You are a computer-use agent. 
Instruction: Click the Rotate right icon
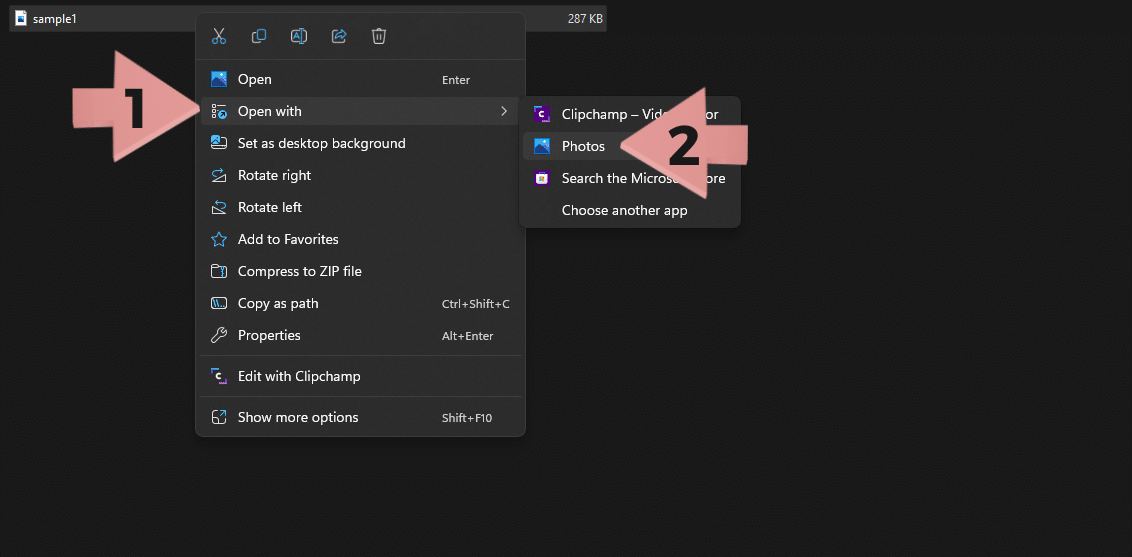tap(219, 175)
